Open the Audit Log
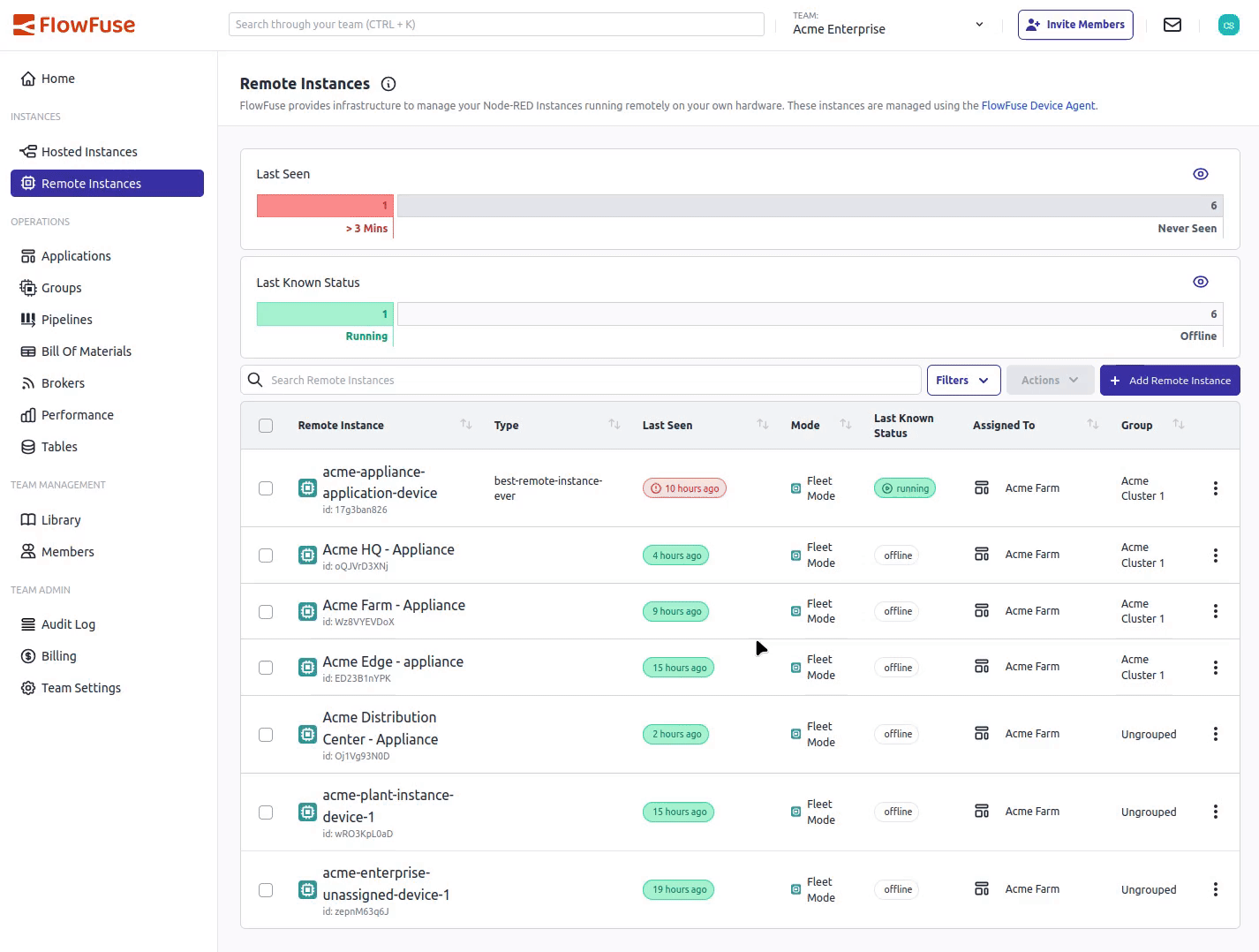Image resolution: width=1259 pixels, height=952 pixels. pos(67,623)
